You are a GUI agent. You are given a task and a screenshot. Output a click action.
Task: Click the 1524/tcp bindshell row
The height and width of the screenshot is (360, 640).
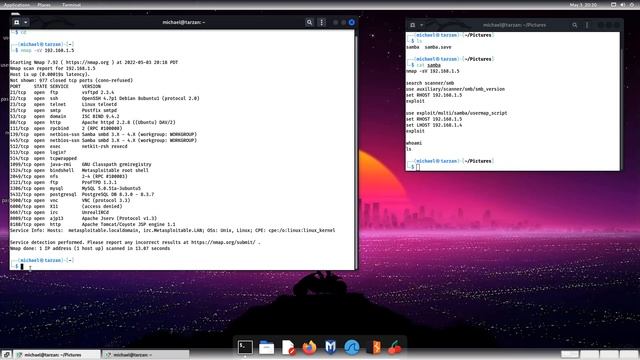tap(79, 170)
